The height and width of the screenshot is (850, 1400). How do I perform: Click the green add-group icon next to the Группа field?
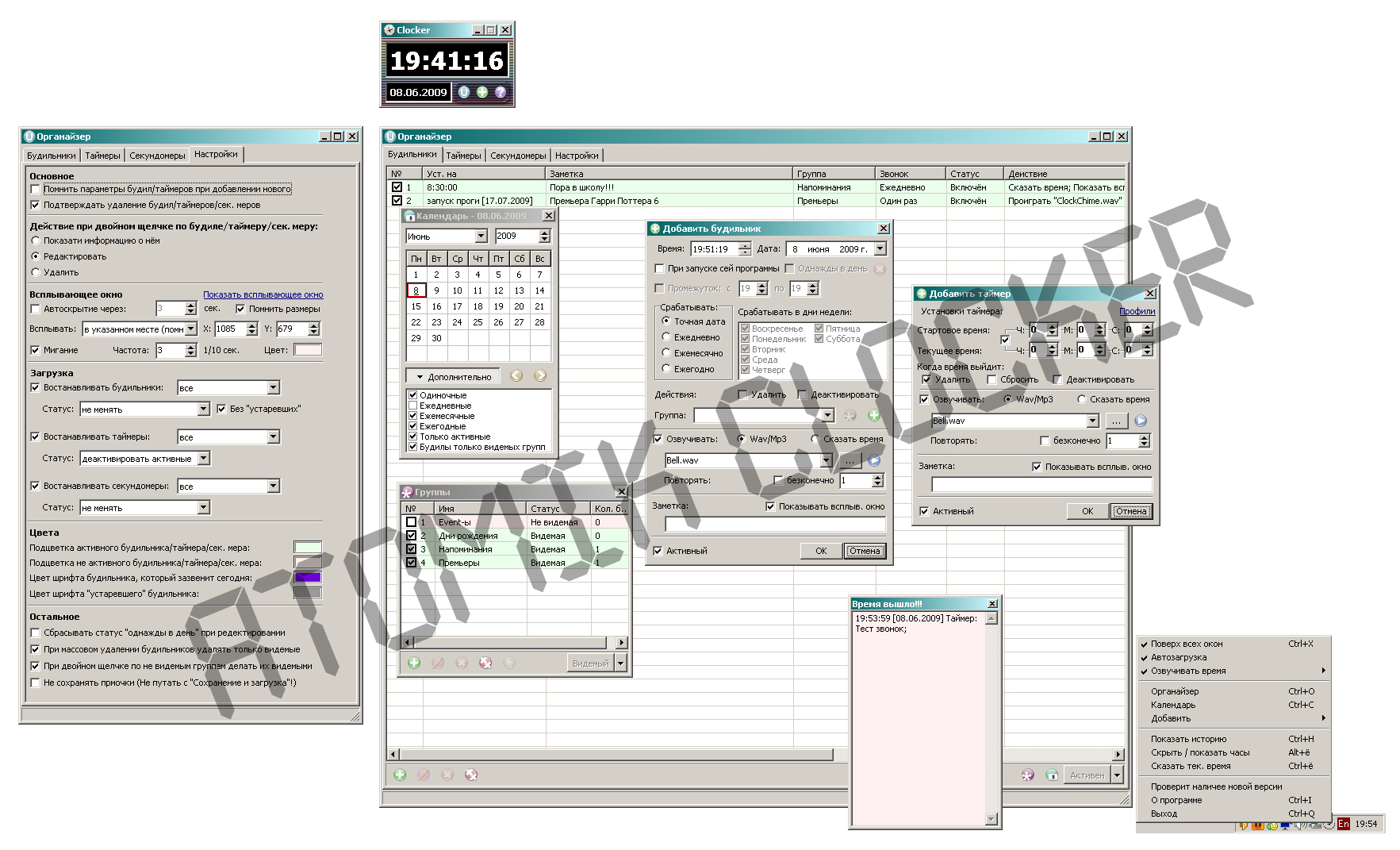[x=874, y=415]
